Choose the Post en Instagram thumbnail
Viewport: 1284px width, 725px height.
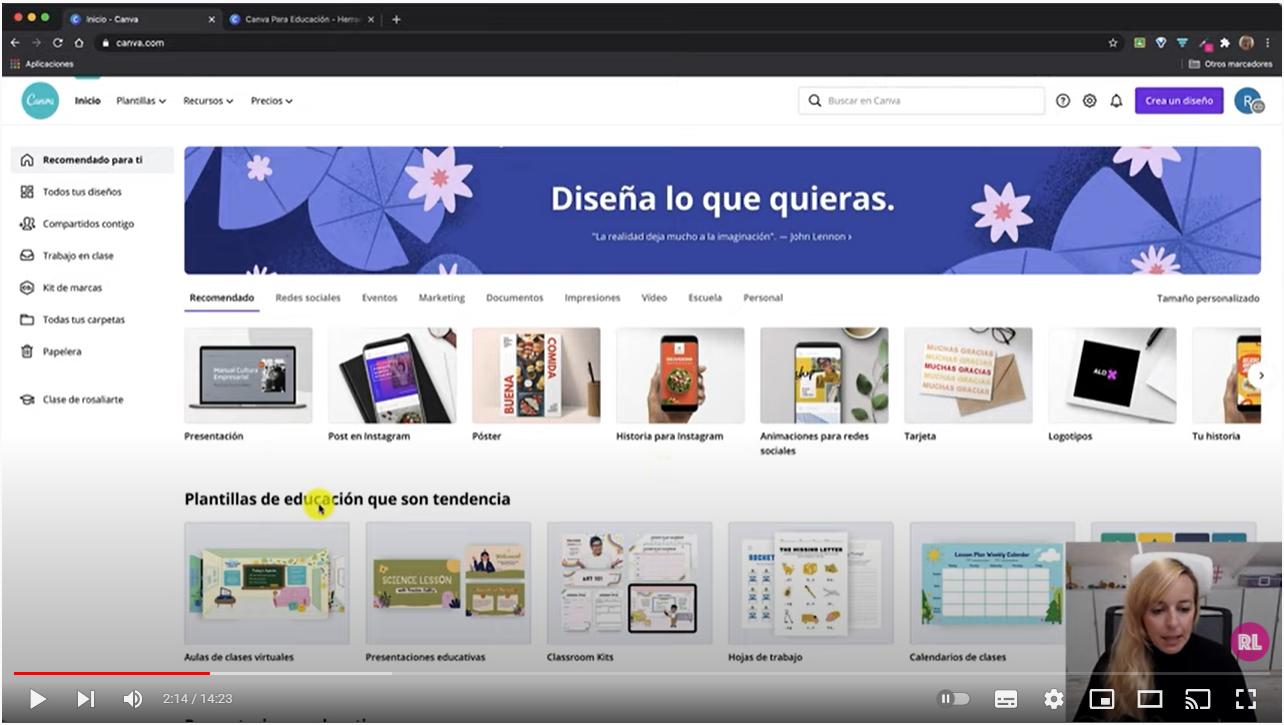coord(392,376)
